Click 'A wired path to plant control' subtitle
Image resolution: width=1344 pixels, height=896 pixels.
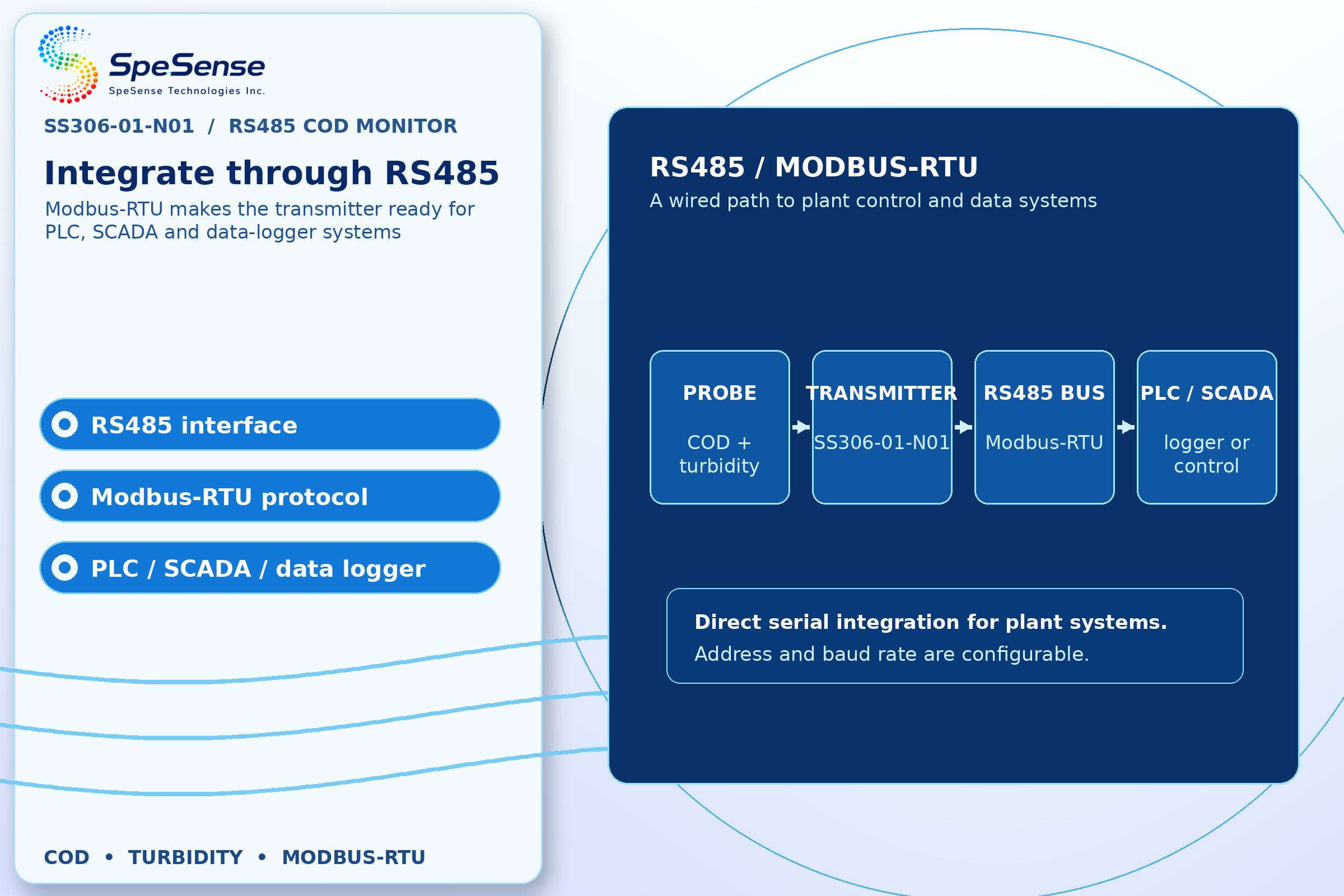(x=873, y=201)
